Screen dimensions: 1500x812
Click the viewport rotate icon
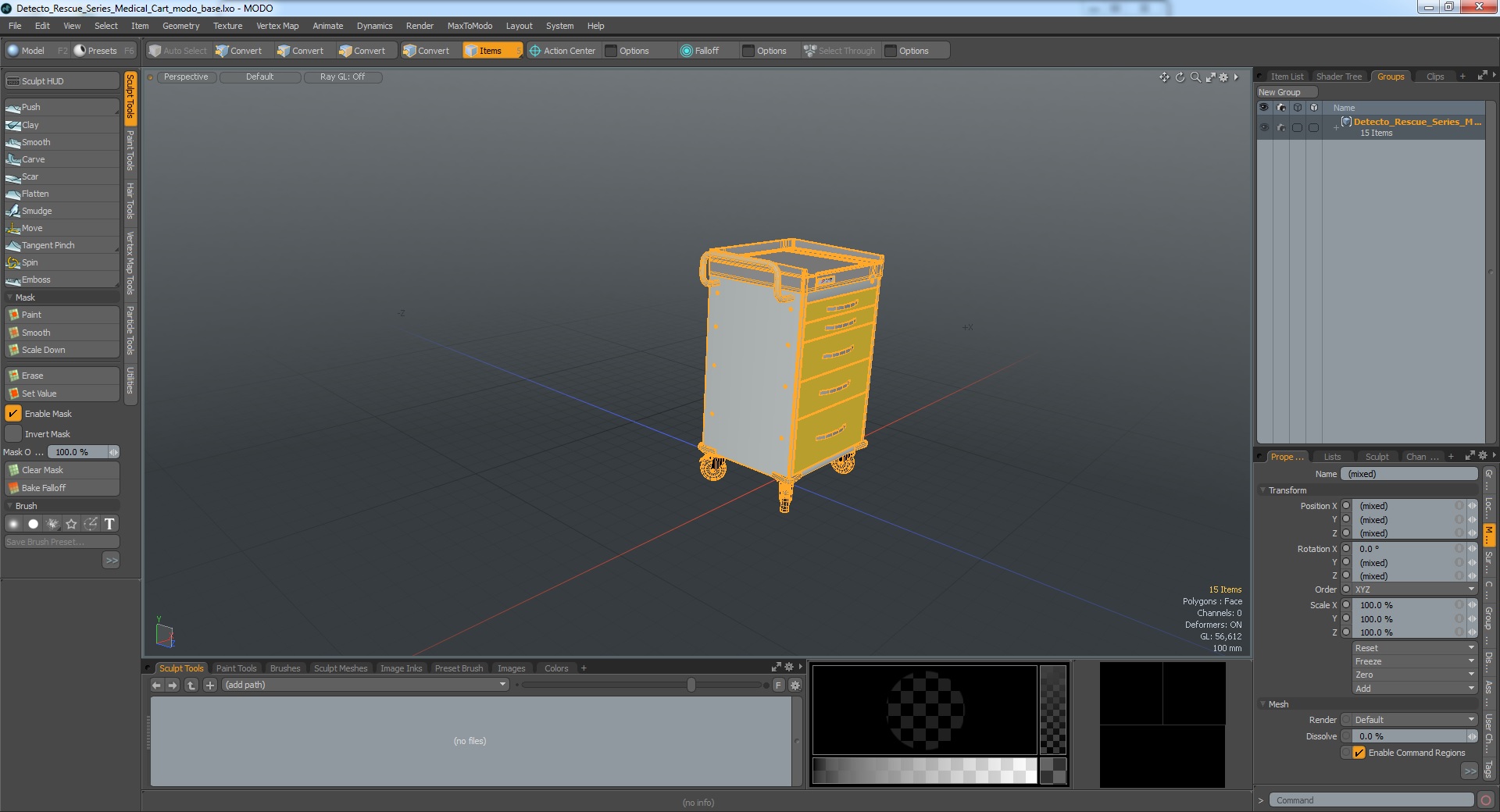[1180, 77]
